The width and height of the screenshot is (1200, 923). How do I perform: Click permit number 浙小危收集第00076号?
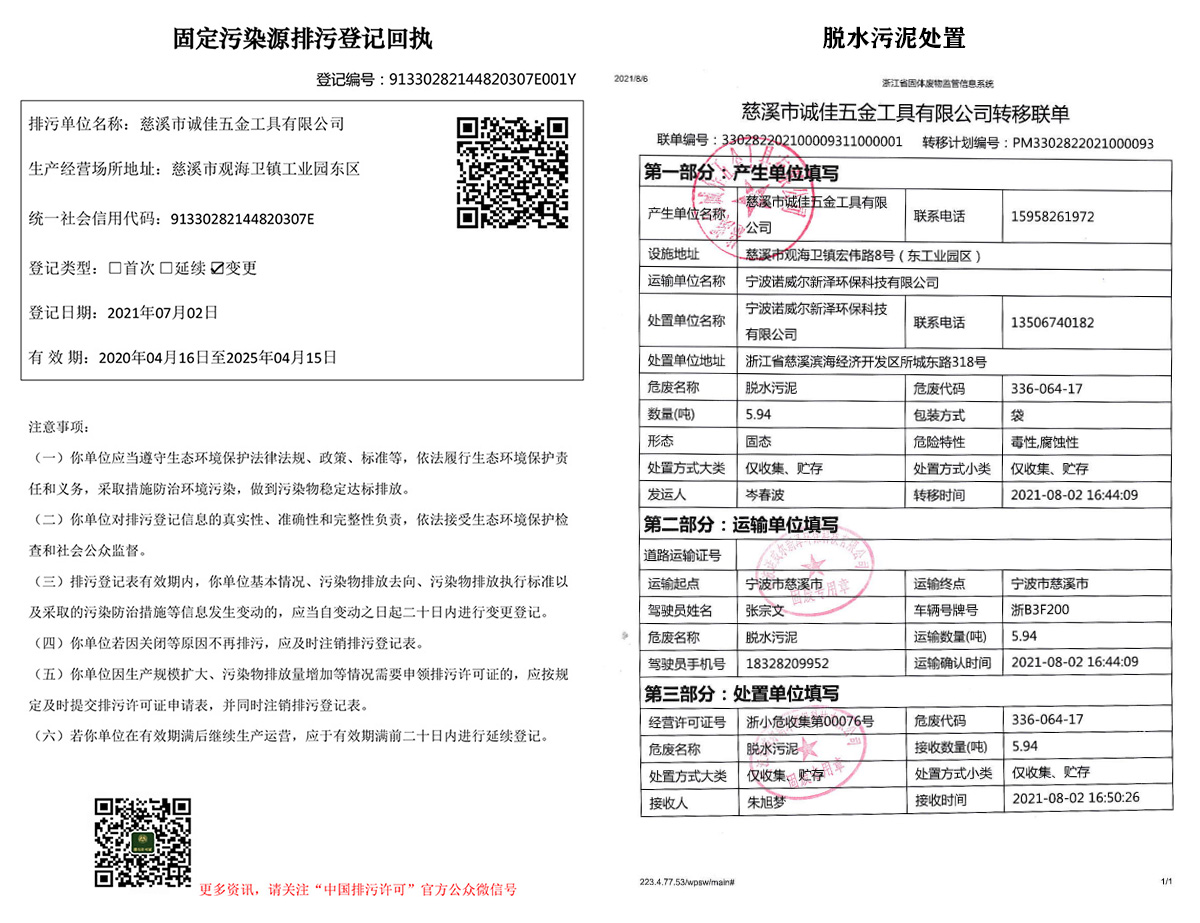point(810,721)
